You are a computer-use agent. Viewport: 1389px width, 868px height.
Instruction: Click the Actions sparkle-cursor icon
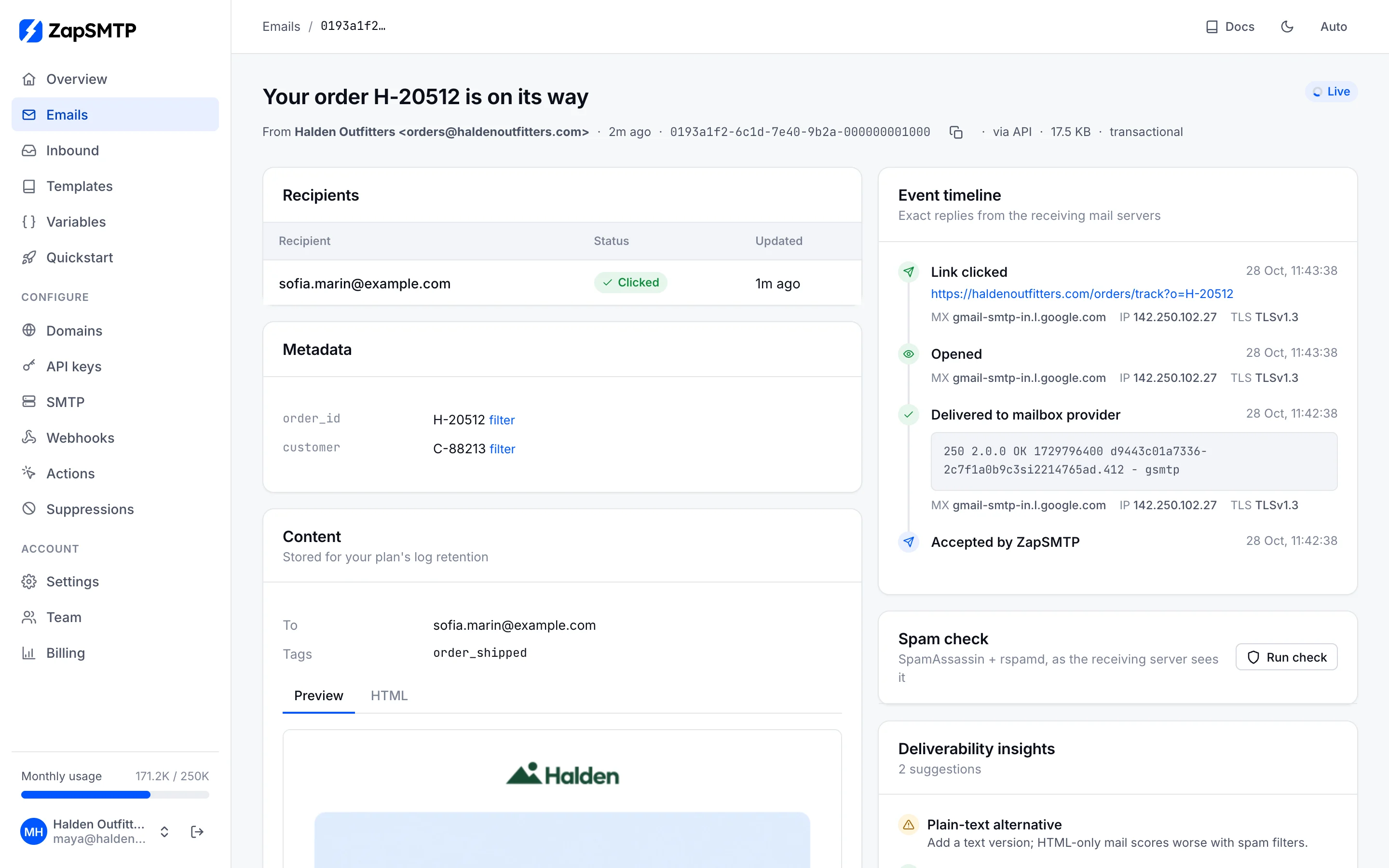pos(29,473)
